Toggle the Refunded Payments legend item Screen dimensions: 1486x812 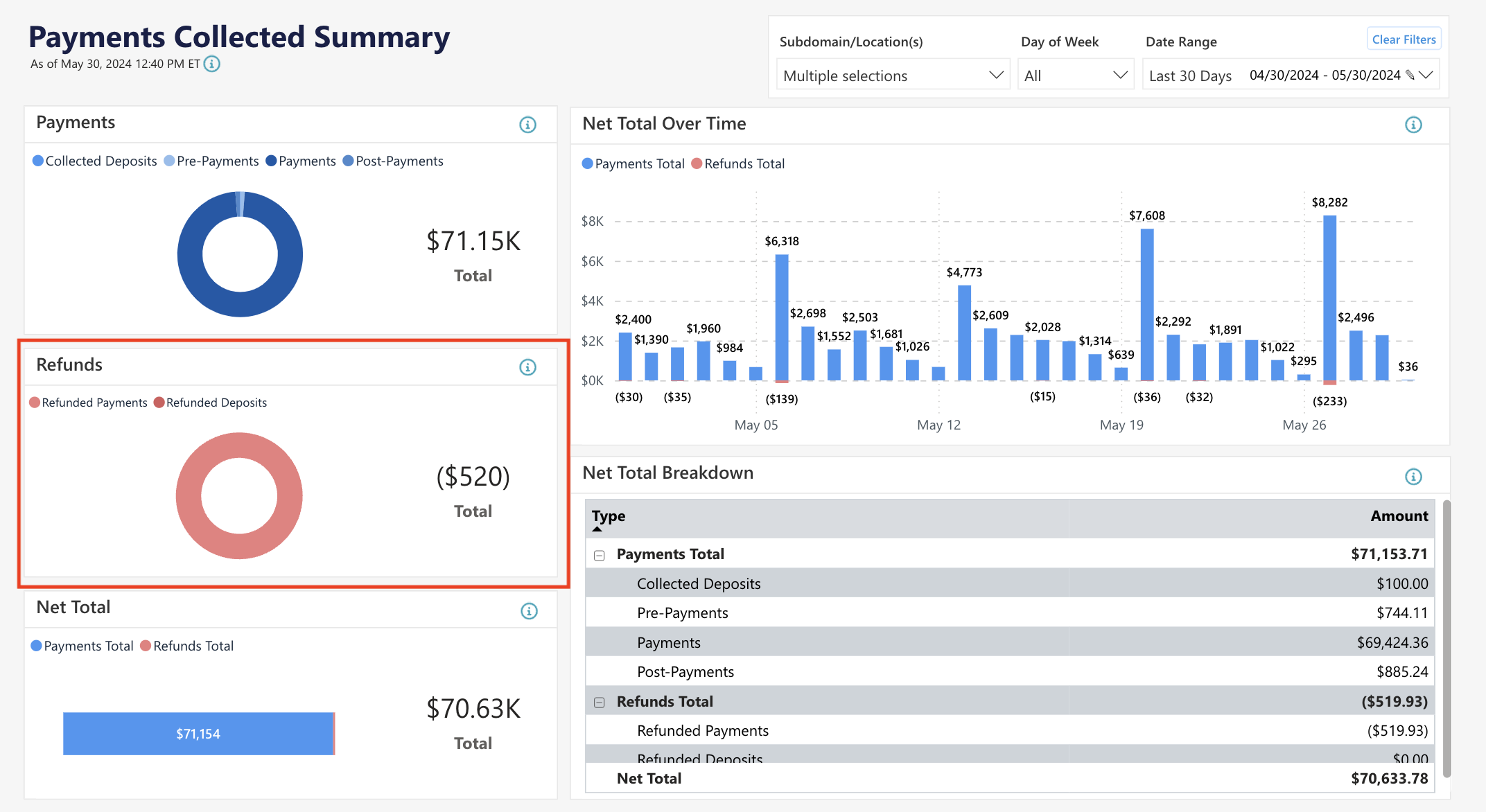pyautogui.click(x=89, y=402)
